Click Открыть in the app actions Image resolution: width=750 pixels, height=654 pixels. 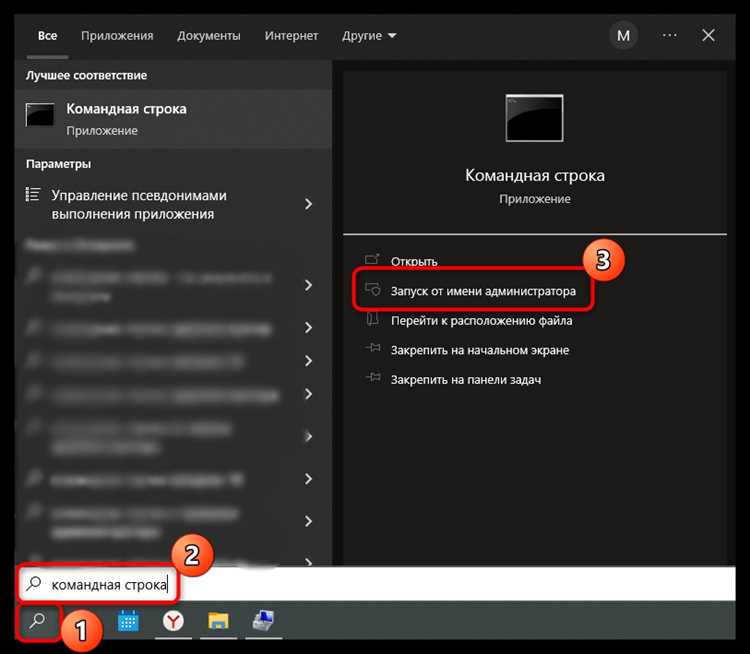[x=414, y=261]
